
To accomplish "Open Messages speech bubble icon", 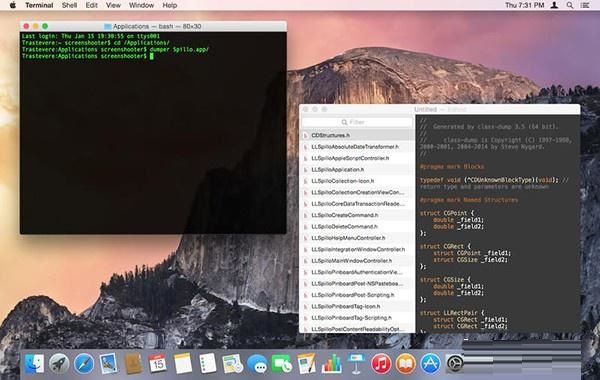I will coord(257,363).
